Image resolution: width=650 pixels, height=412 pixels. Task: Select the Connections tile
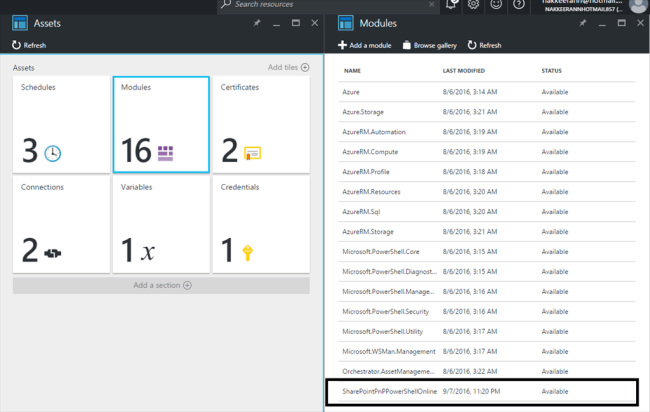[61, 224]
